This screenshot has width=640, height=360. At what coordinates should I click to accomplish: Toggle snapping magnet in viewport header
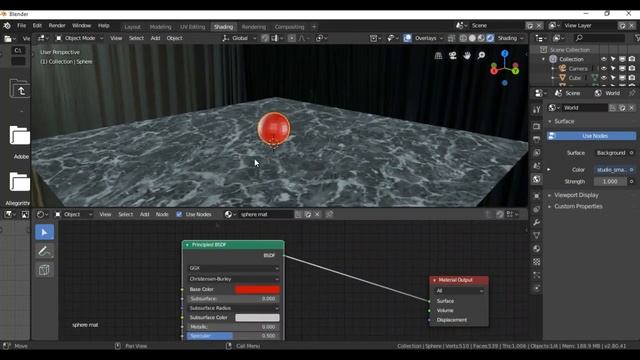265,38
